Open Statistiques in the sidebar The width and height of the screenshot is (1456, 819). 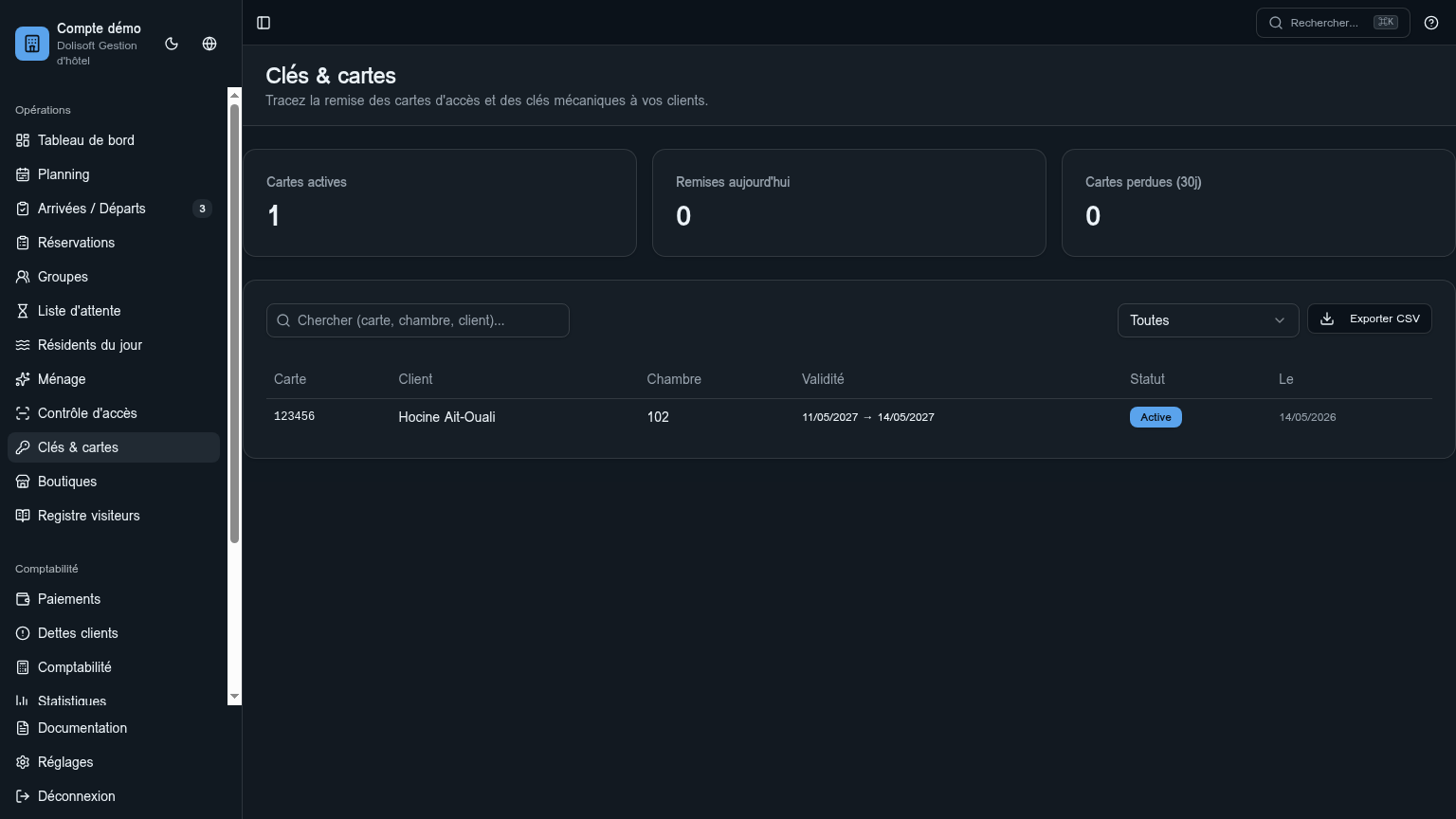pyautogui.click(x=114, y=700)
